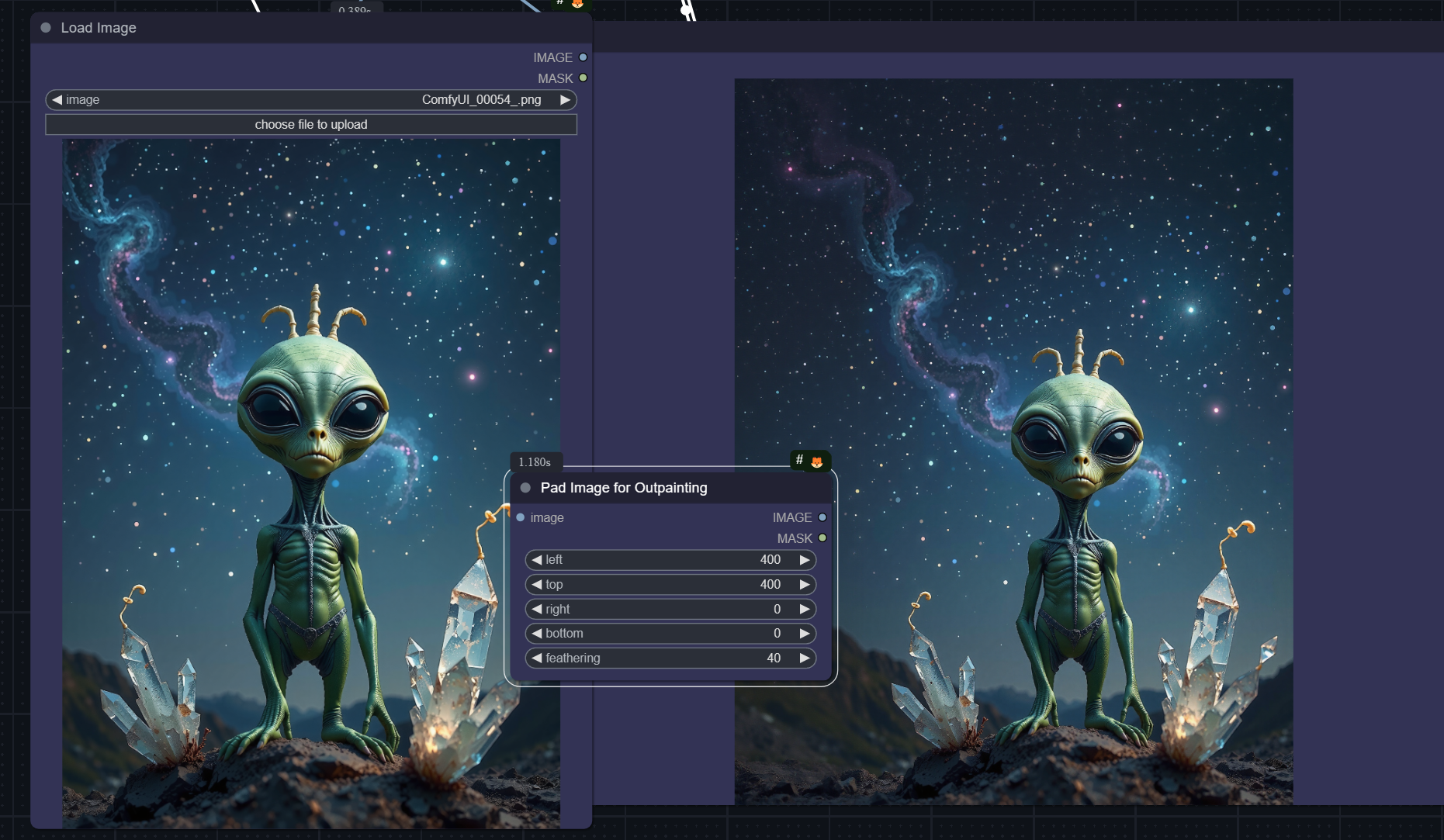Collapse the Load Image node via its dot

46,28
